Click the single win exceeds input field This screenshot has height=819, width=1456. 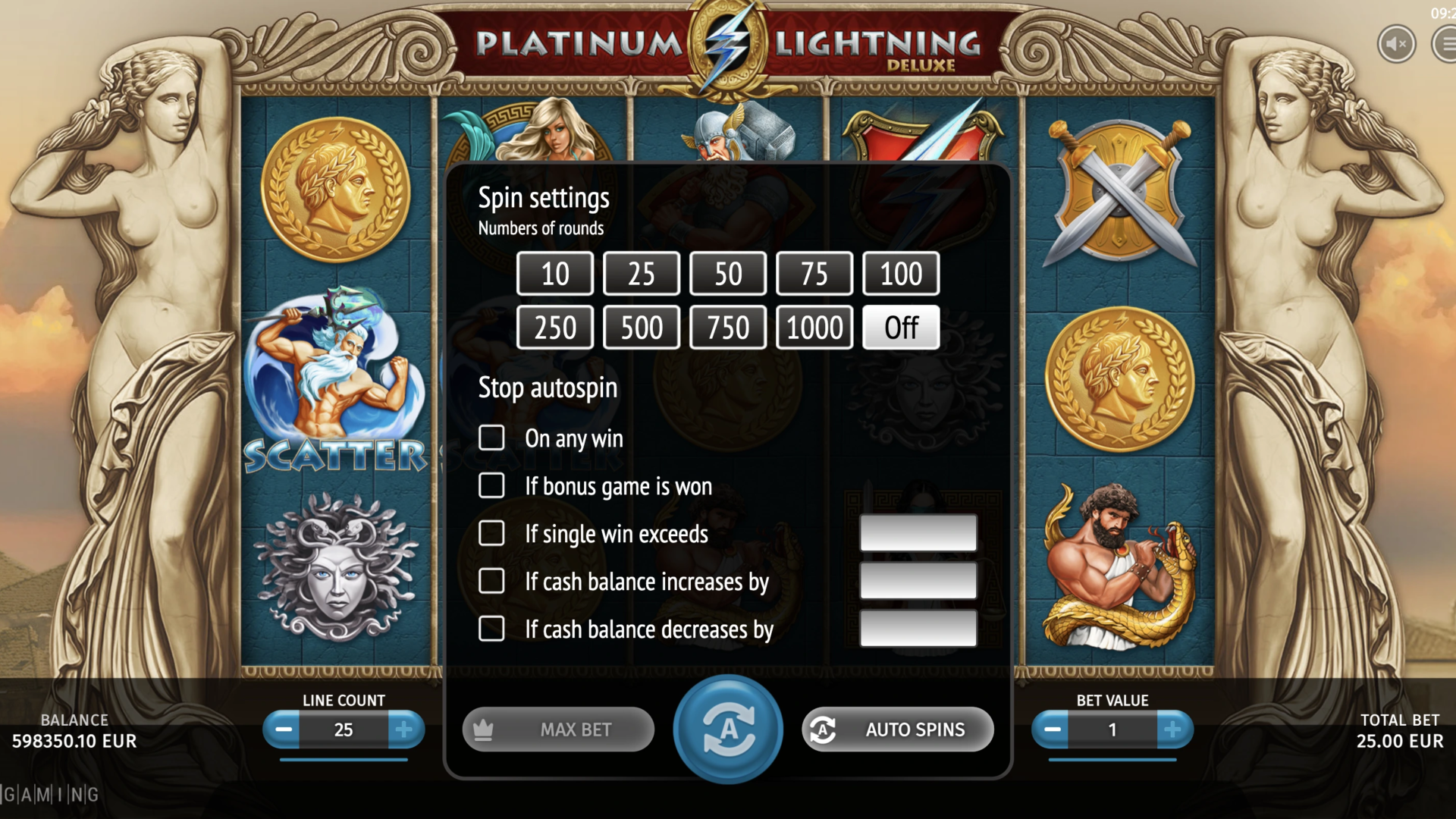(x=918, y=533)
